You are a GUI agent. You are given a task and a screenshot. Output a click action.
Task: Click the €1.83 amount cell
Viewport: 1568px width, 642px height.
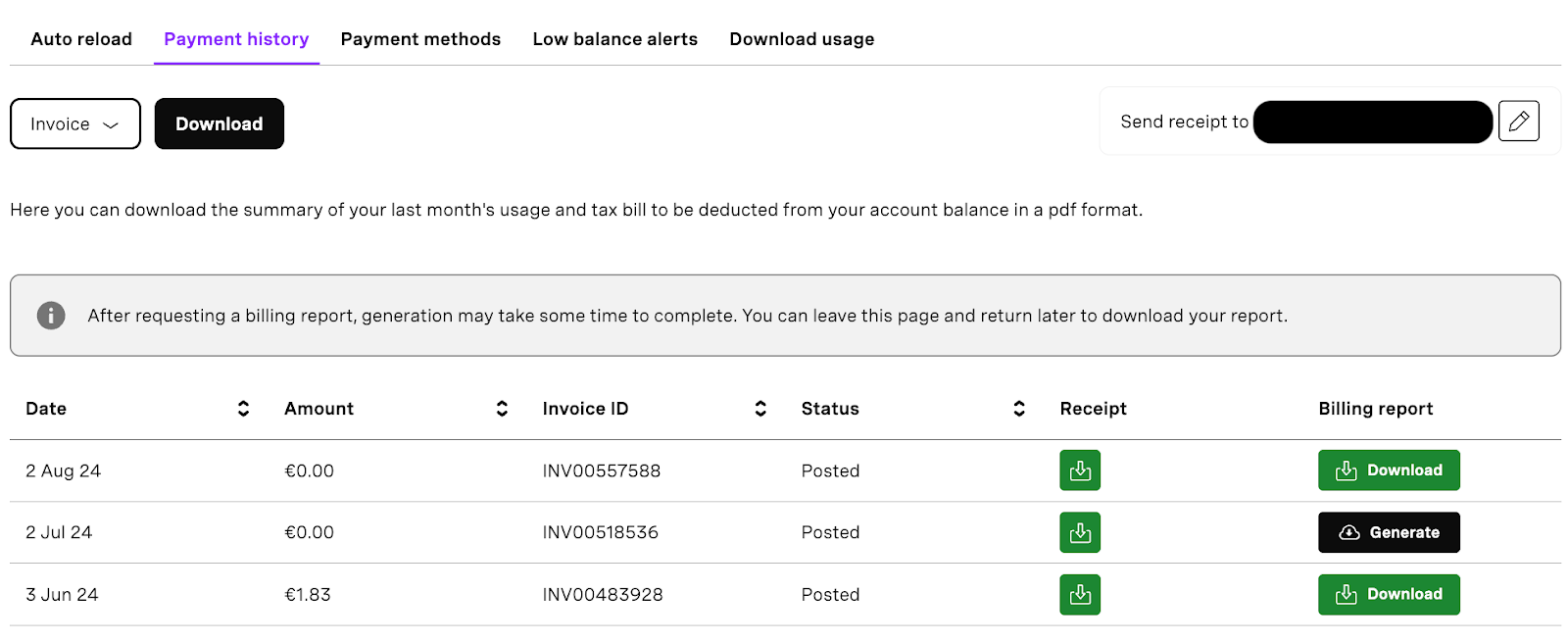[x=308, y=595]
